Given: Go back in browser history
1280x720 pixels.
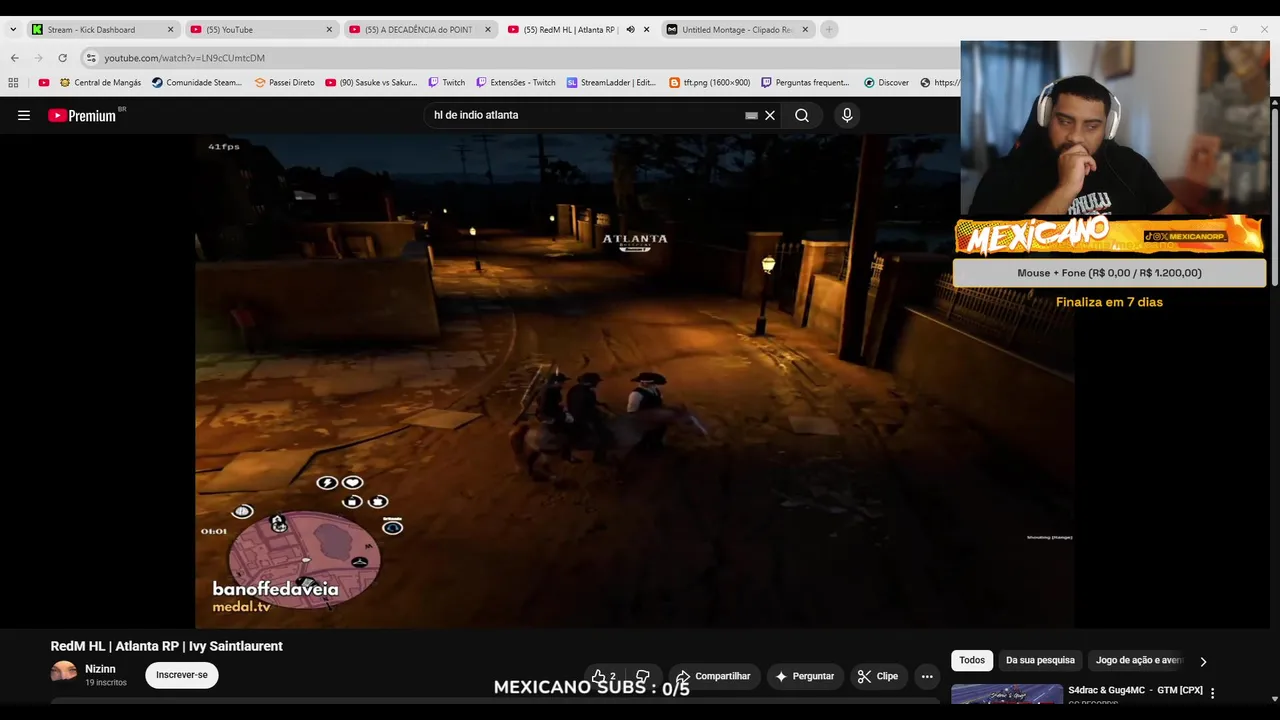Looking at the screenshot, I should click(x=14, y=58).
